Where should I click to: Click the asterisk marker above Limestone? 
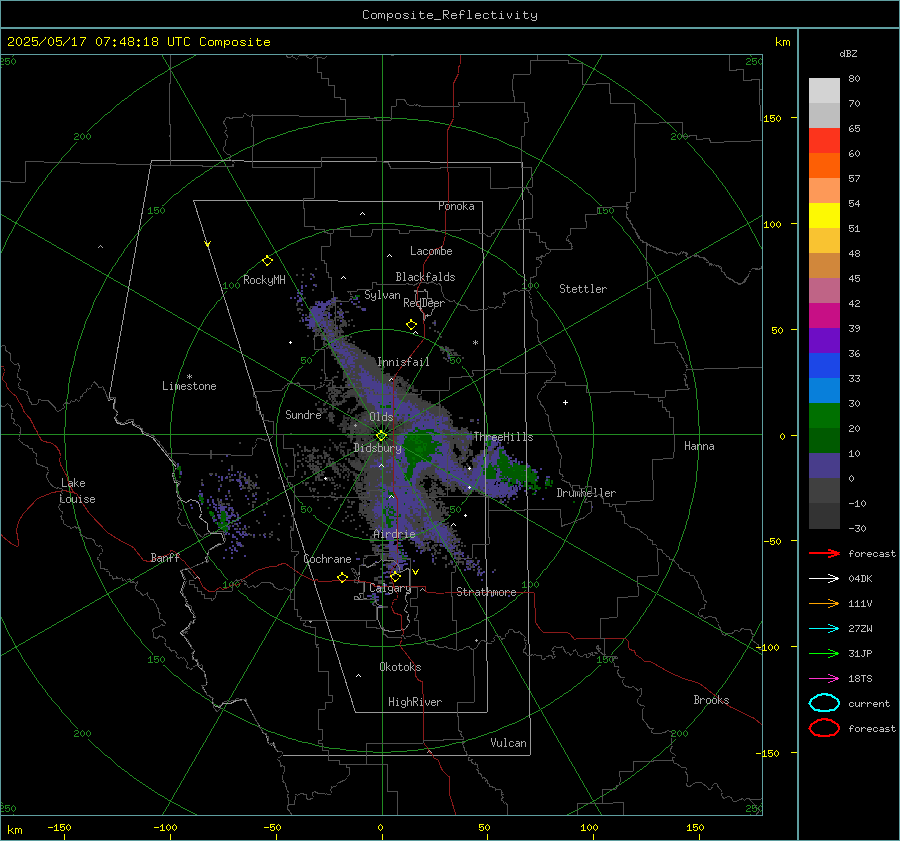point(189,377)
